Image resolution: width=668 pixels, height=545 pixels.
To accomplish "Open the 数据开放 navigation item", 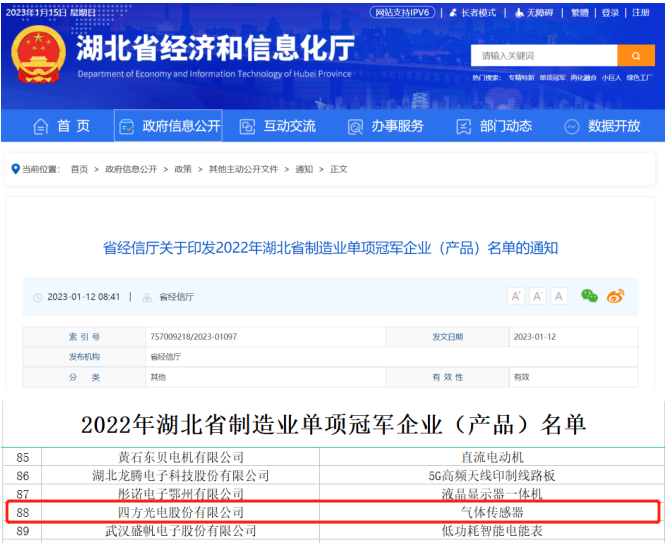I will tap(602, 126).
